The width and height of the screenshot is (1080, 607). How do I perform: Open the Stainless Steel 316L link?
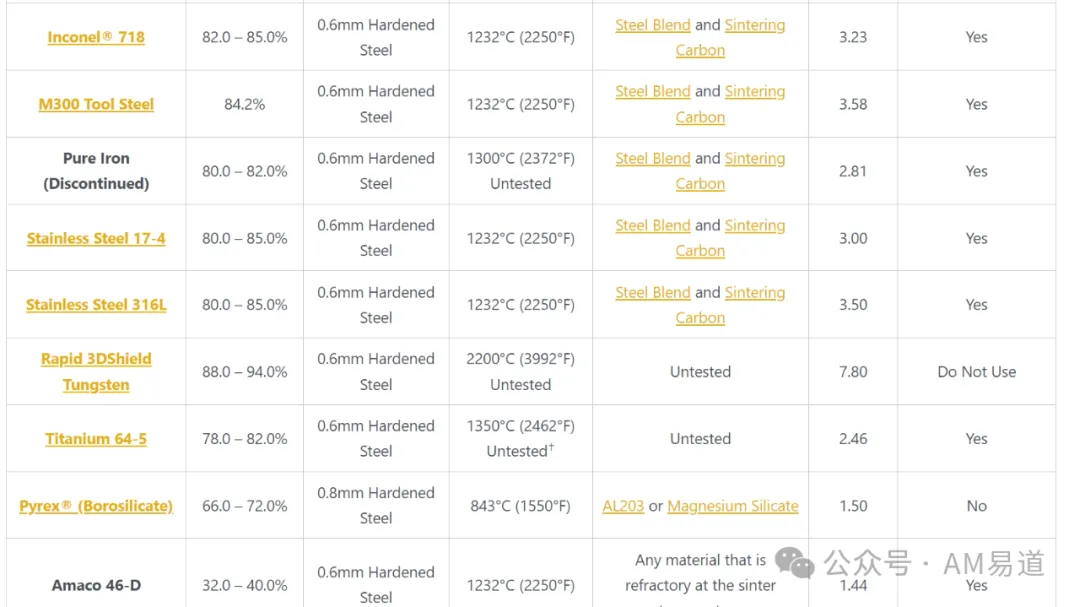click(x=96, y=305)
